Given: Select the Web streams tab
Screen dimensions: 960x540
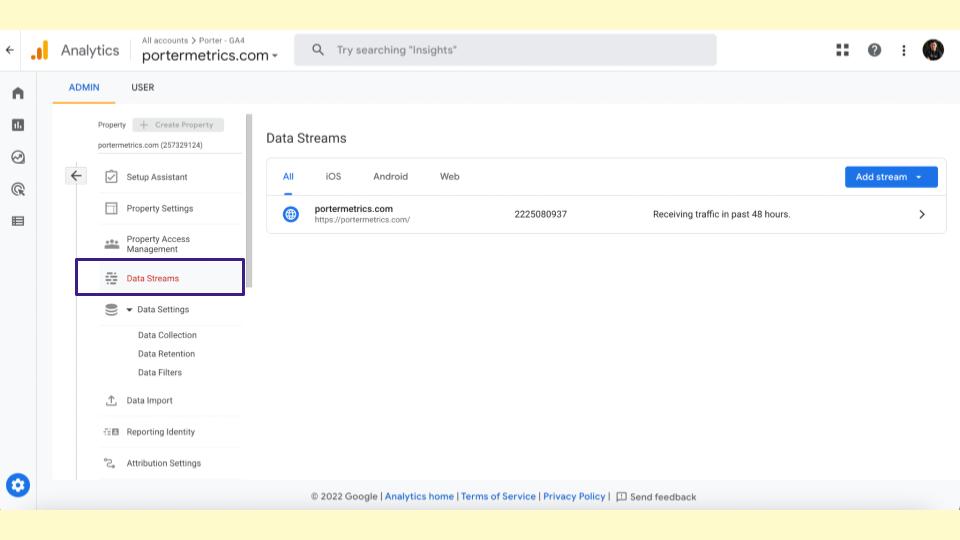Looking at the screenshot, I should [449, 176].
